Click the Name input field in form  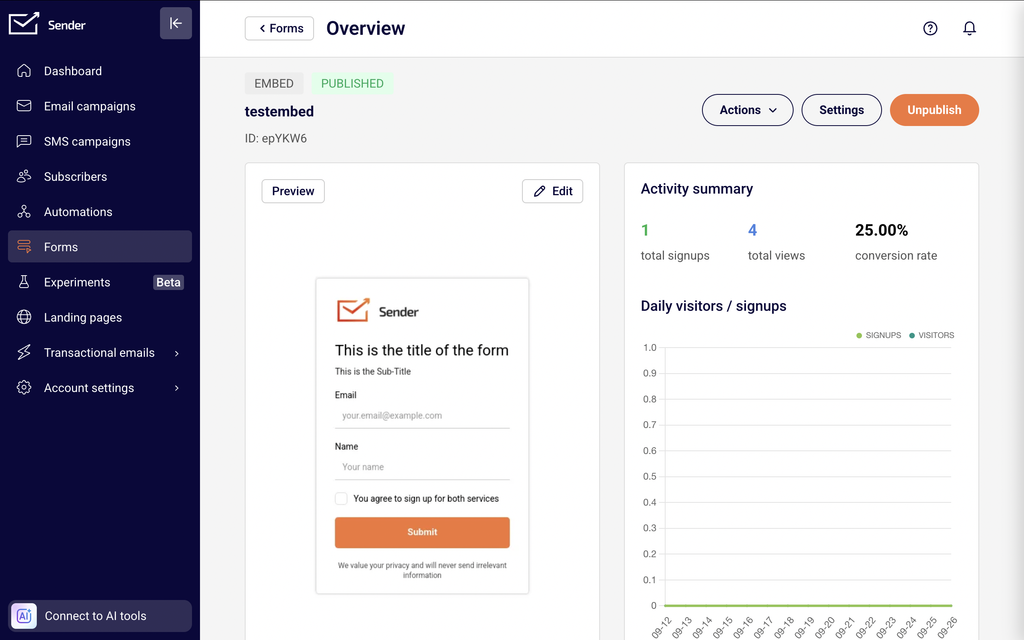pos(422,467)
